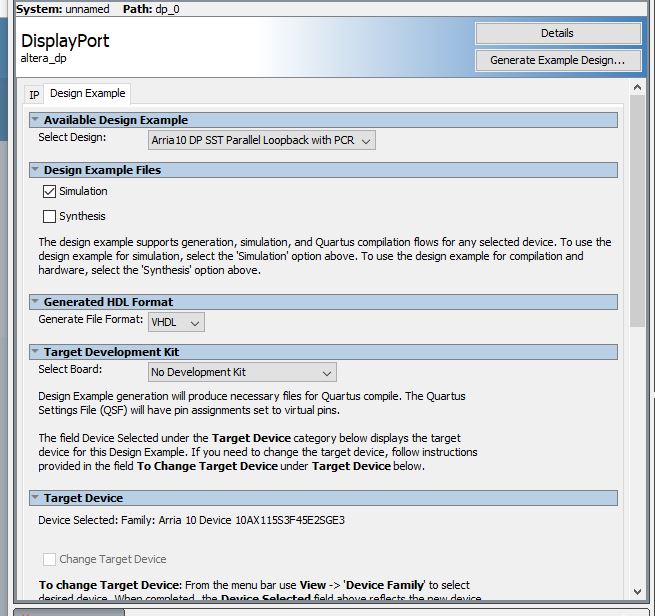The width and height of the screenshot is (655, 616).
Task: Collapse the Design Example Files section
Action: pos(36,170)
